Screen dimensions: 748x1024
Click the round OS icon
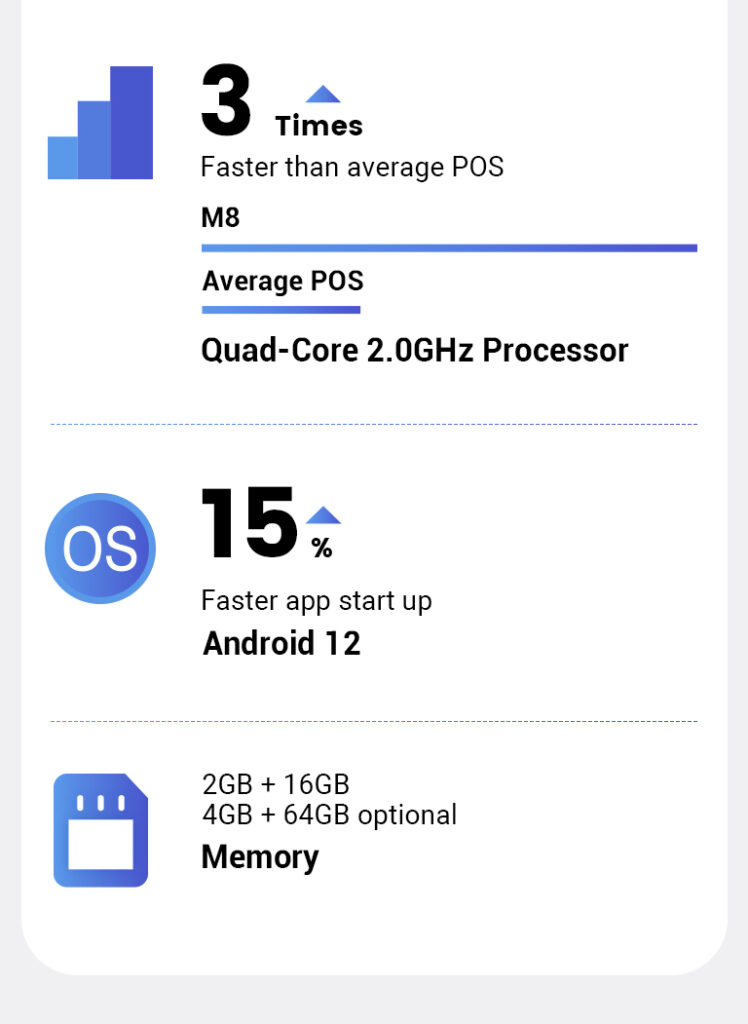(100, 548)
